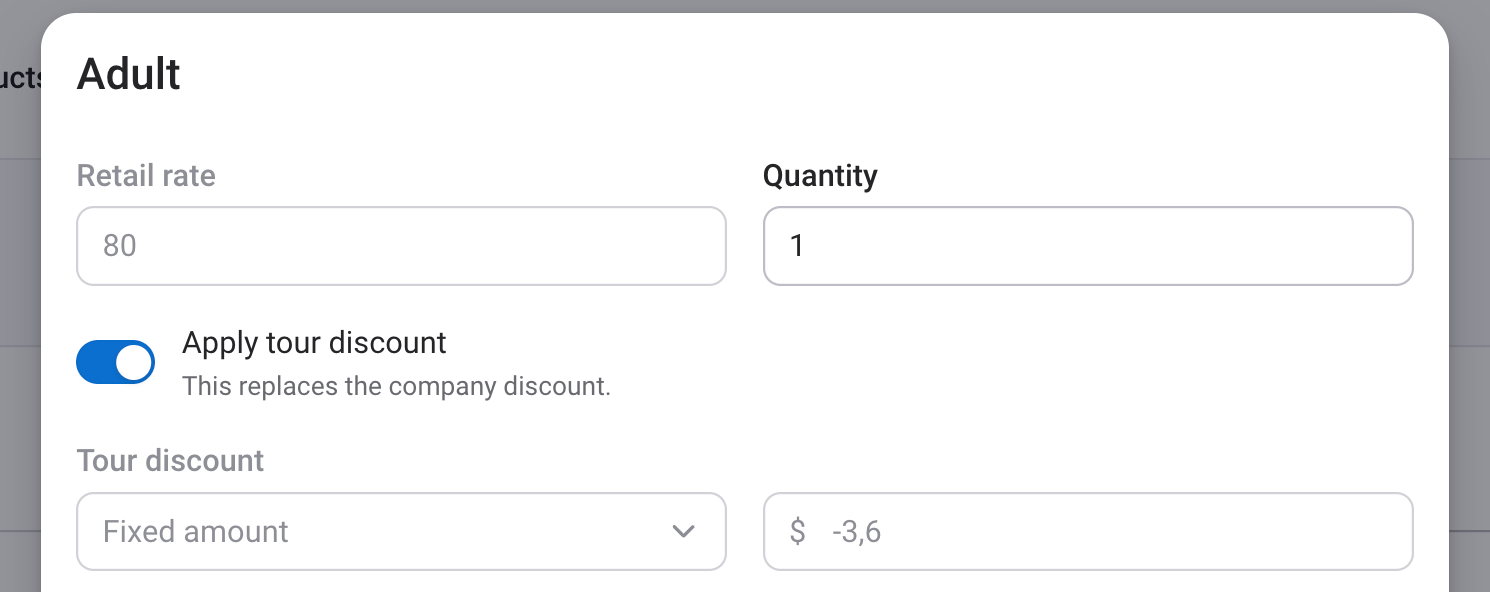This screenshot has height=592, width=1490.
Task: Click the chevron arrow in Tour discount dropdown
Action: pyautogui.click(x=684, y=531)
